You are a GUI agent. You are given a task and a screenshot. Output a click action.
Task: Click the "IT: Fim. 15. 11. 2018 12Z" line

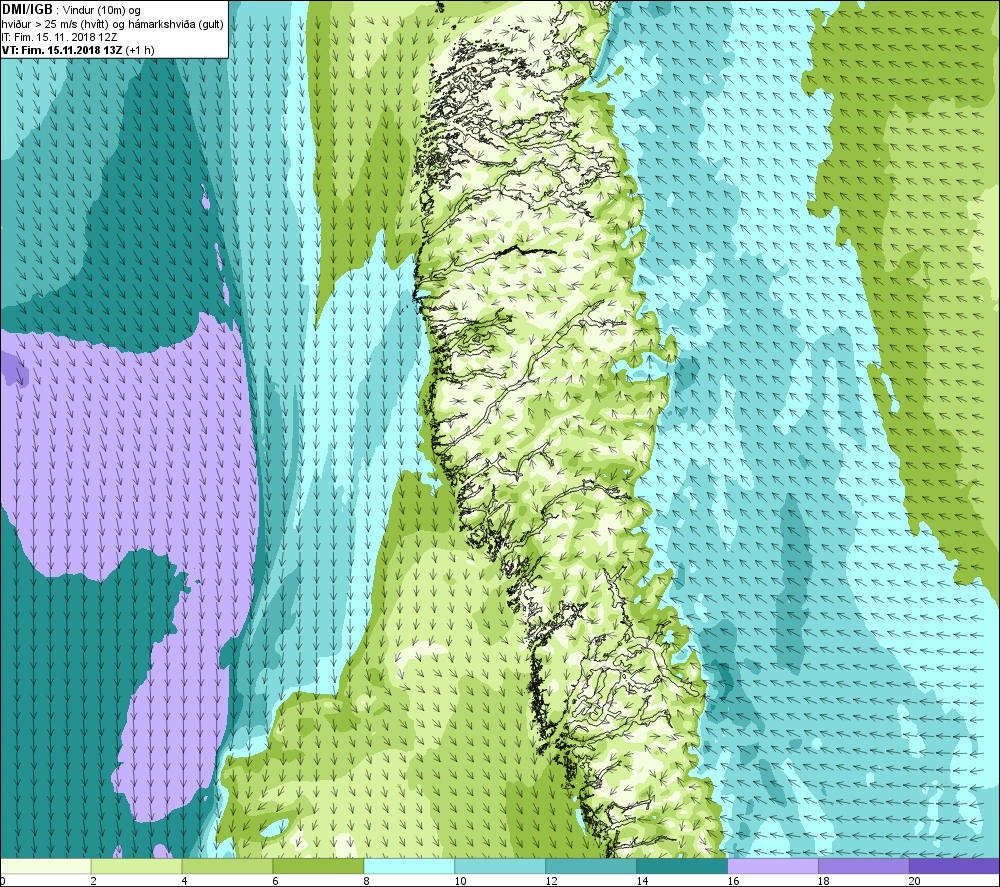(60, 37)
